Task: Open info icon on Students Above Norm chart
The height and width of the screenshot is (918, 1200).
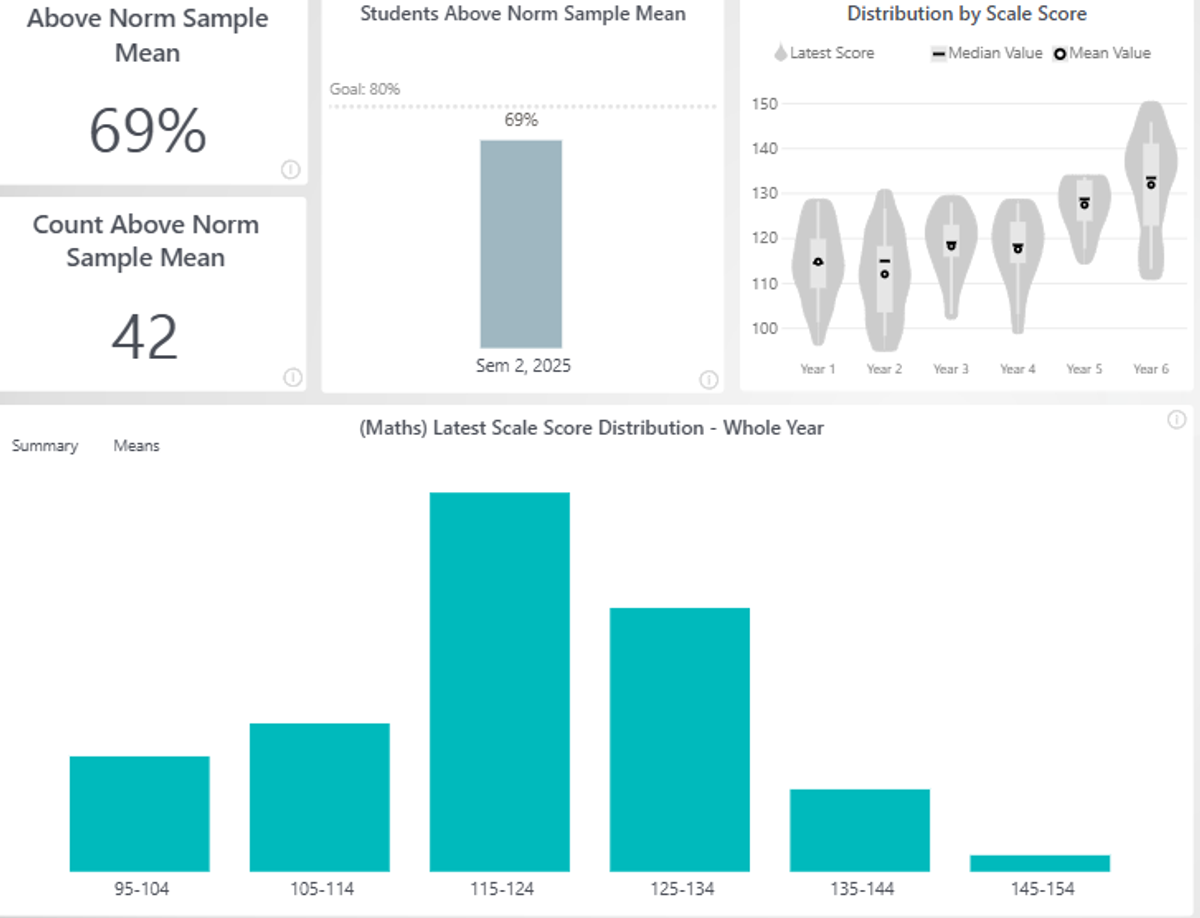Action: tap(708, 379)
